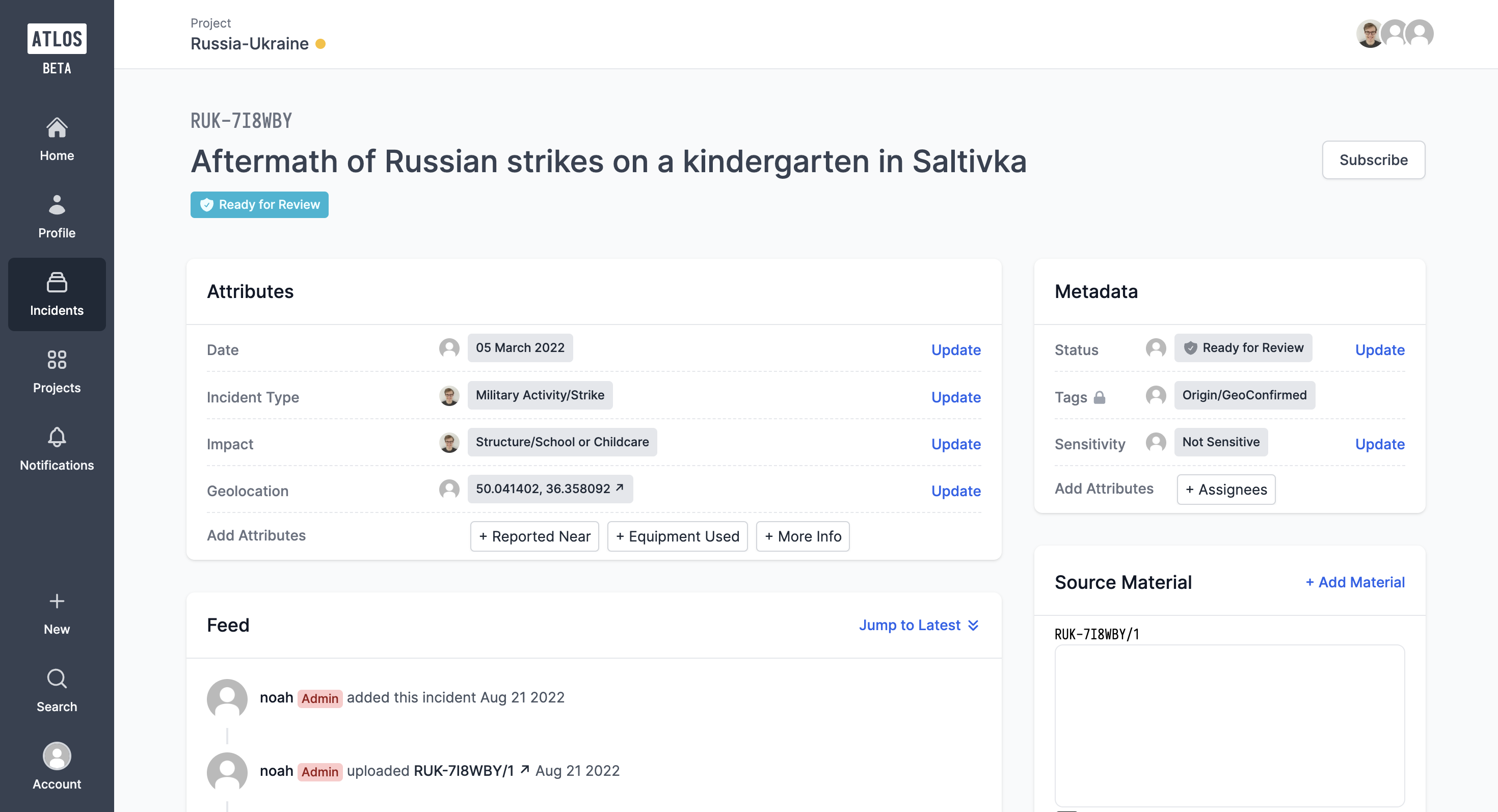
Task: Go to Home in sidebar
Action: tap(57, 140)
